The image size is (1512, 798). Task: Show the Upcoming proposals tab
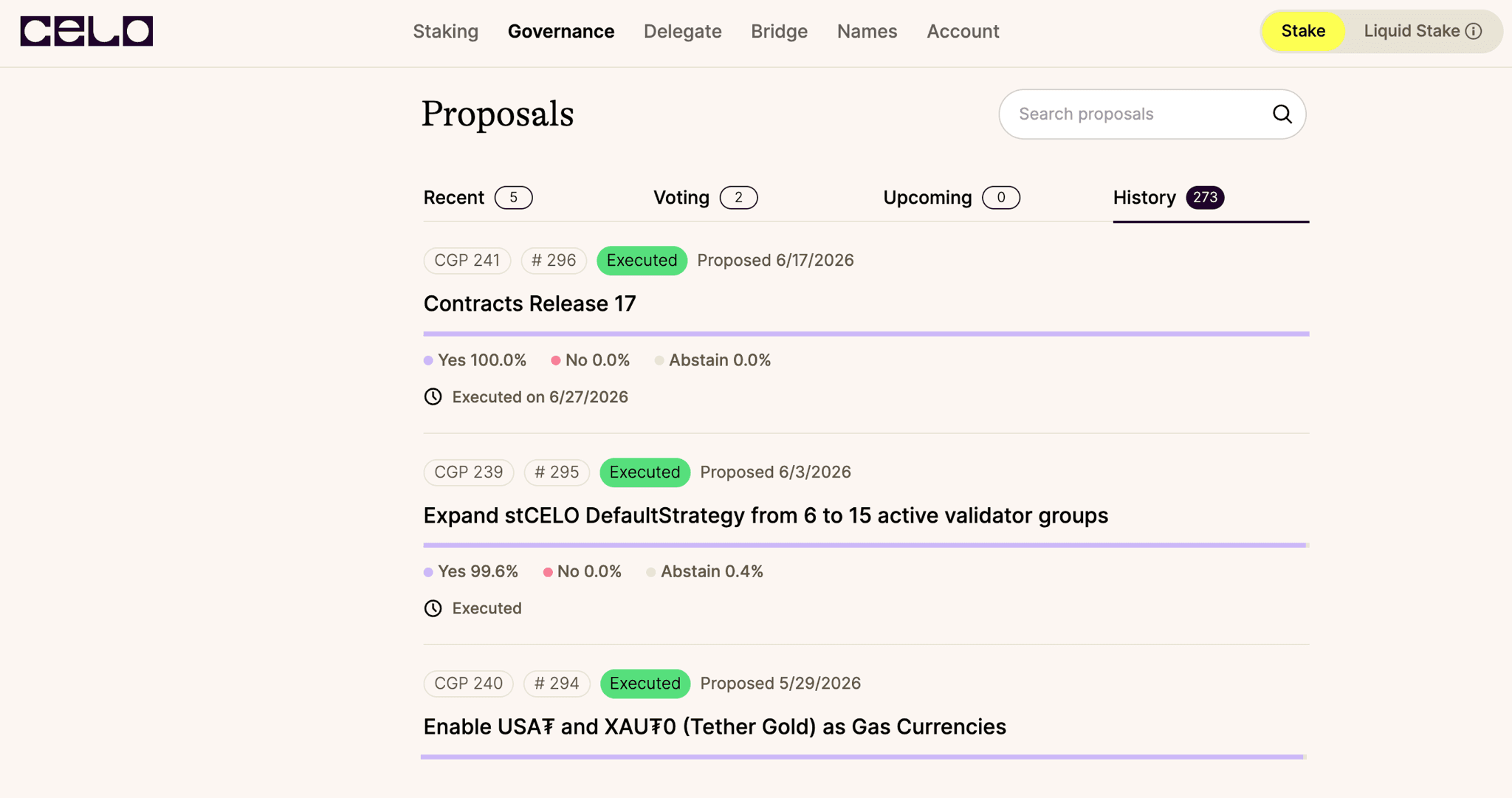tap(952, 198)
